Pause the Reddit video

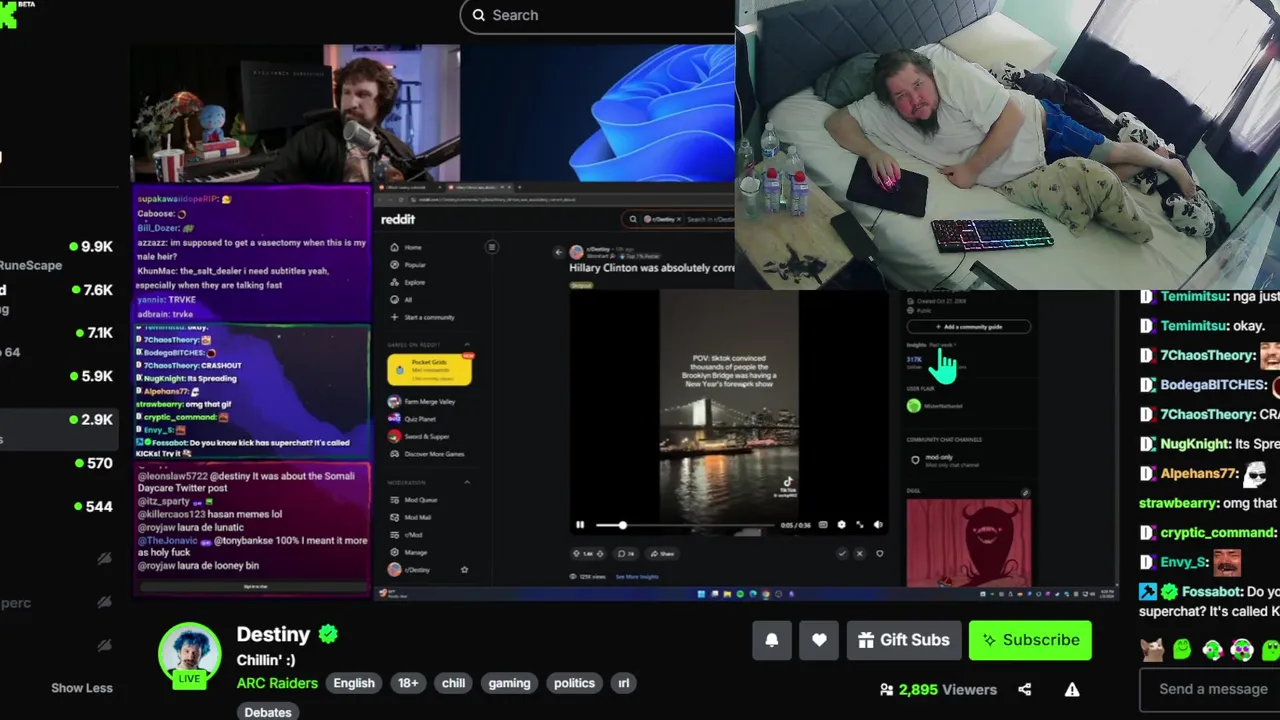(x=580, y=525)
